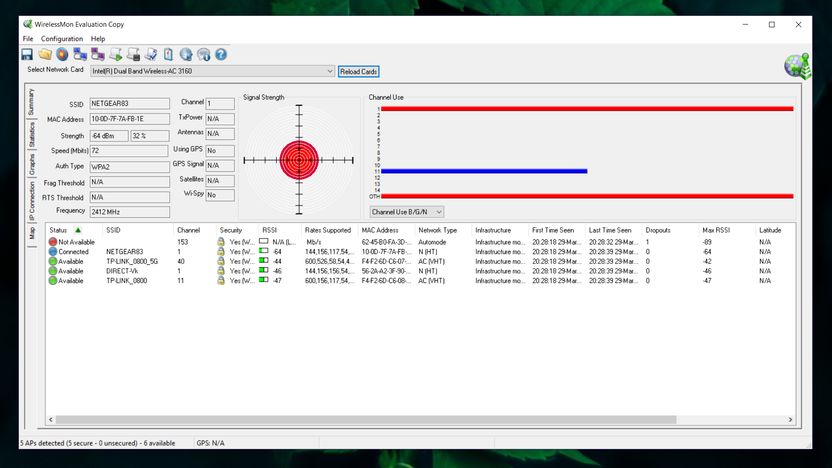Click the red channel 1 usage bar
The image size is (832, 468).
click(587, 109)
